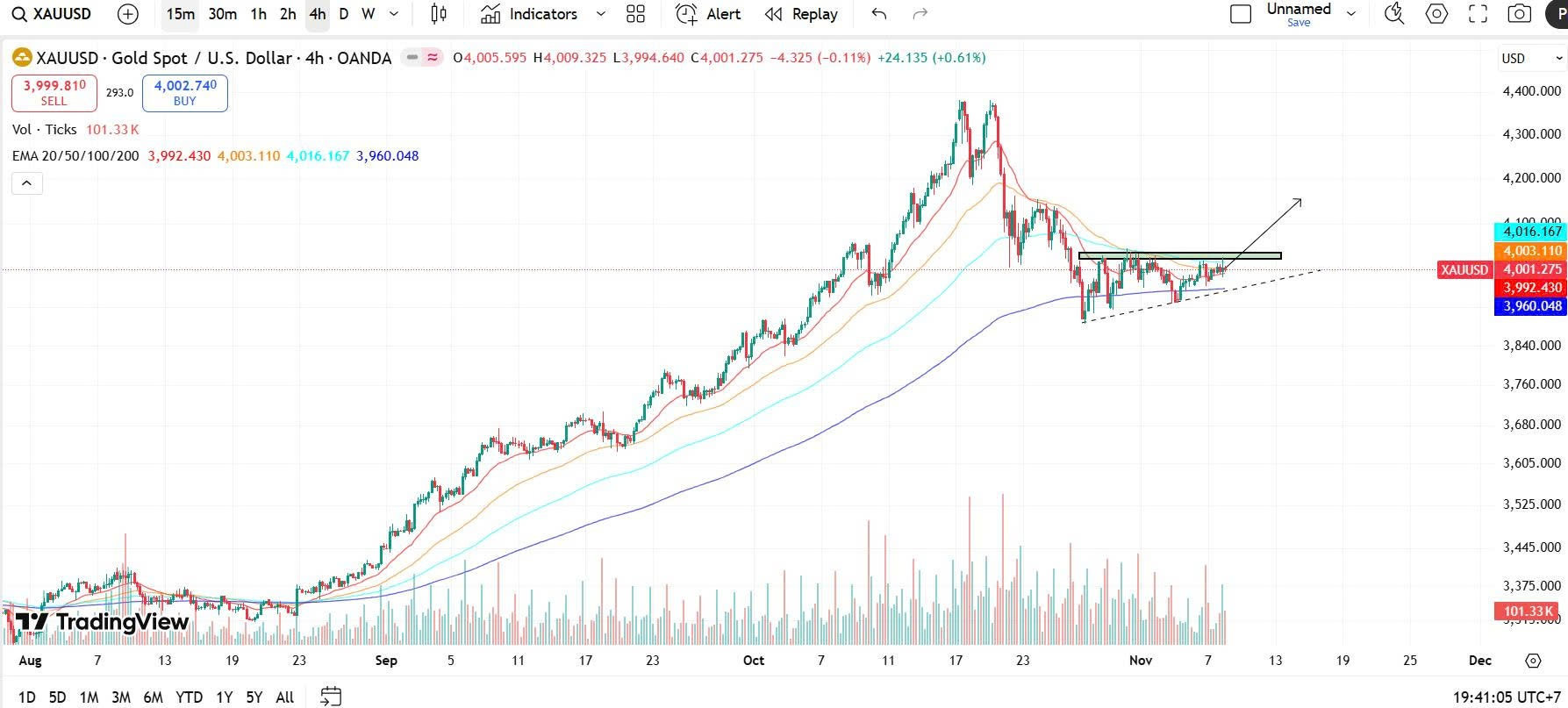This screenshot has width=1568, height=708.
Task: Select the 3M date range tab
Action: point(121,697)
